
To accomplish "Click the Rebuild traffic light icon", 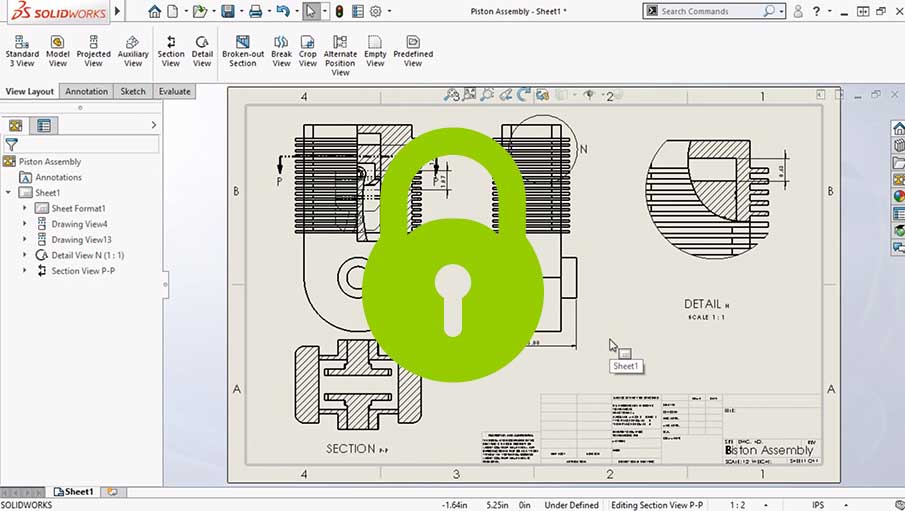I will coord(339,11).
